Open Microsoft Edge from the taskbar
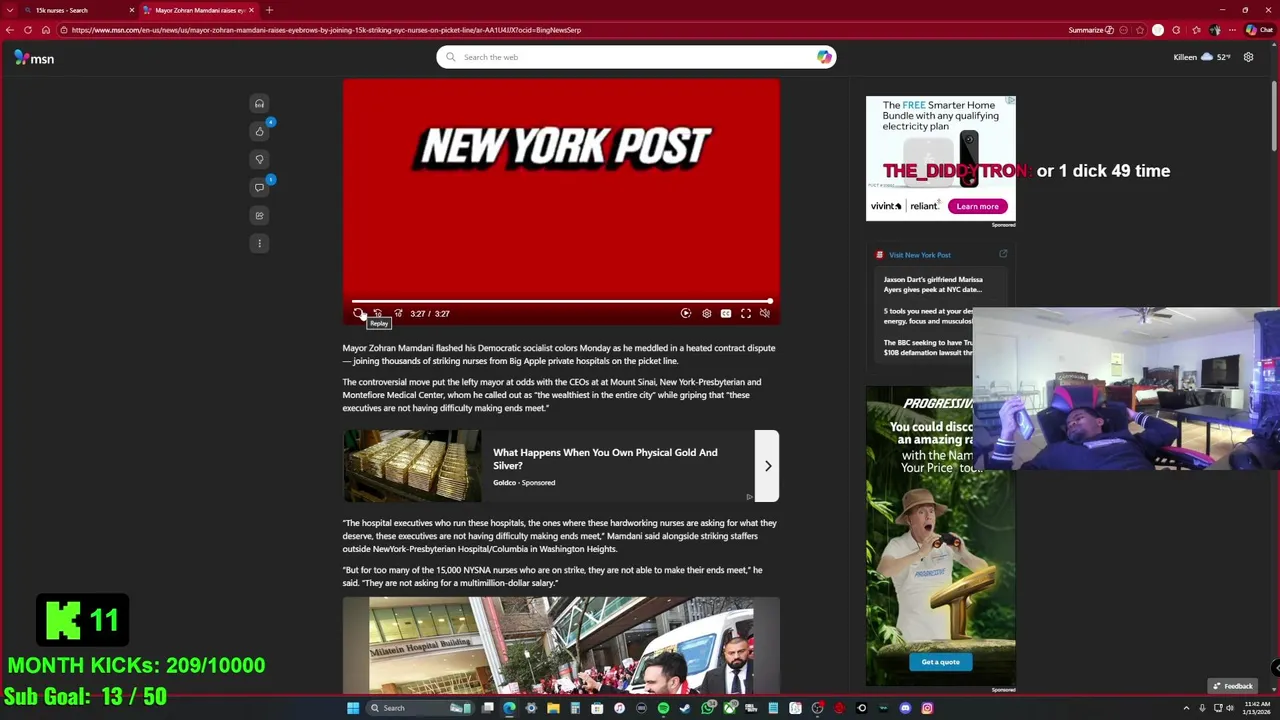The height and width of the screenshot is (720, 1280). [x=509, y=708]
